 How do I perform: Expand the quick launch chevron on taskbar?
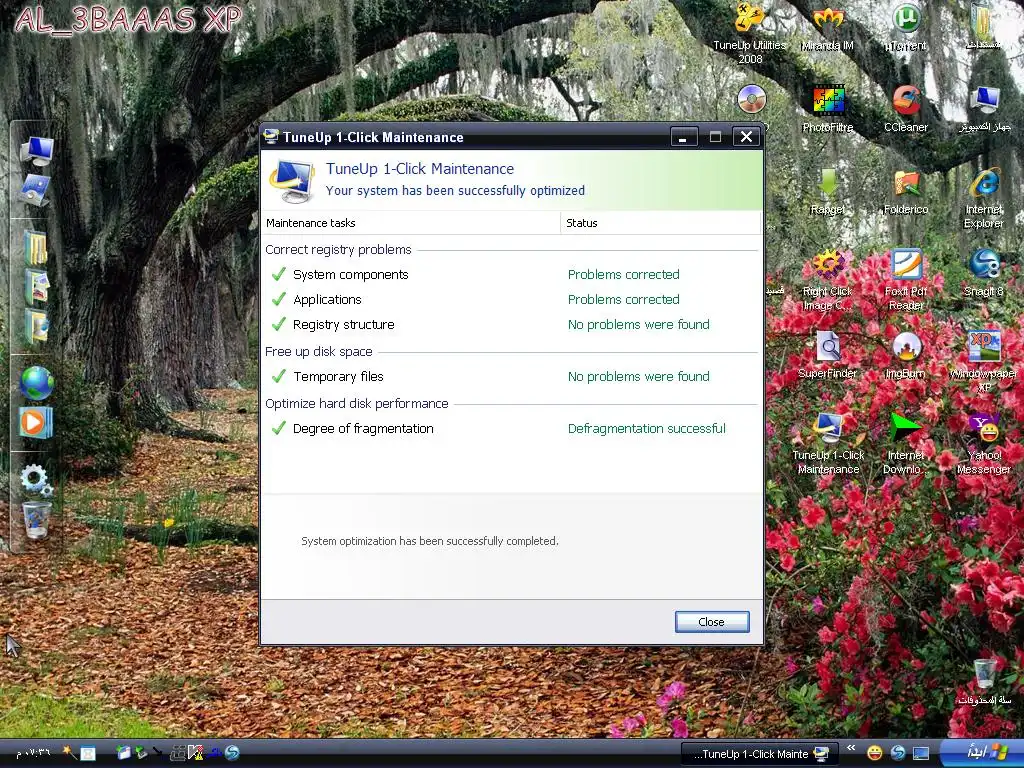851,748
